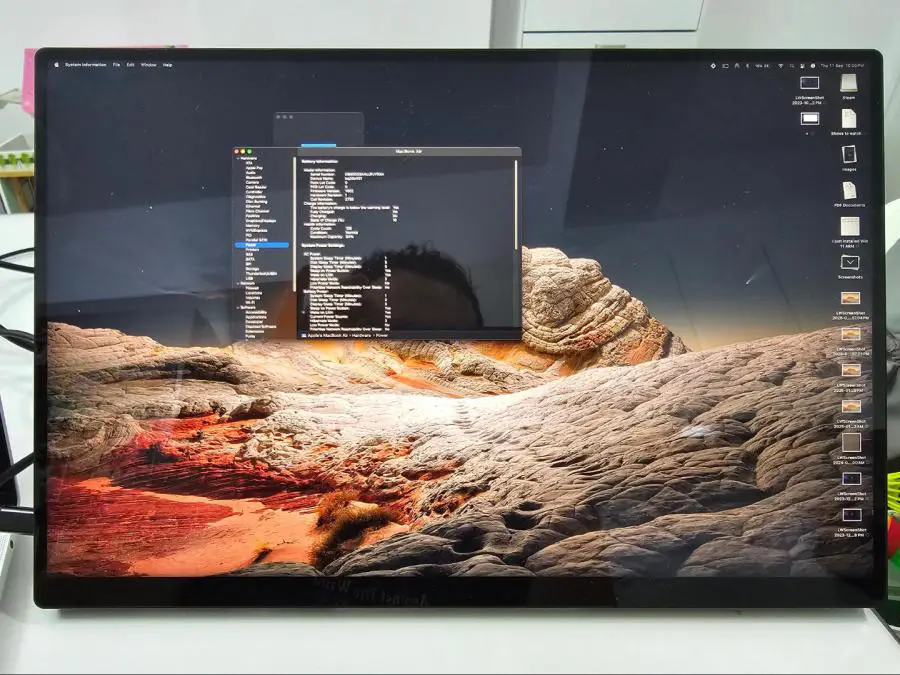Open the Window menu
The image size is (900, 675).
tap(148, 65)
